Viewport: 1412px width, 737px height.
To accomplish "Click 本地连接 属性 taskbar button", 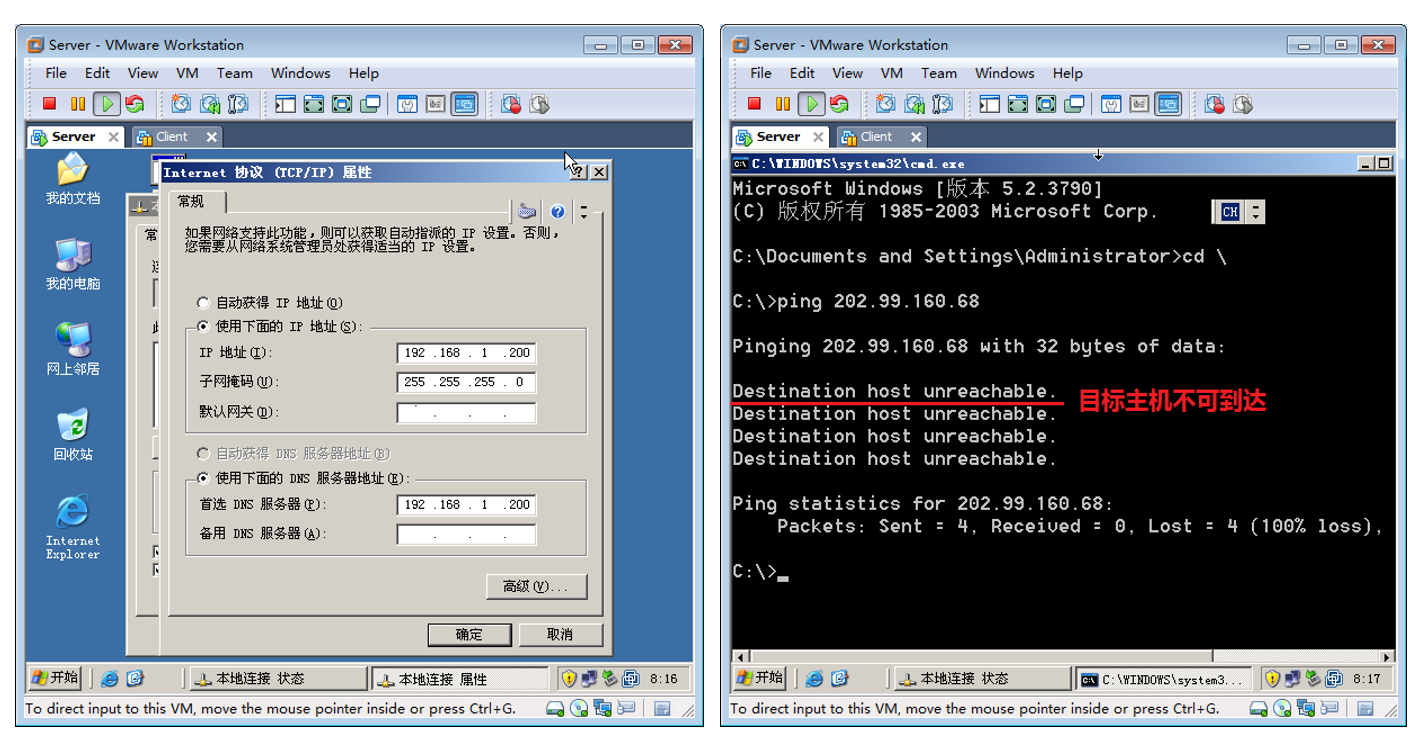I will 459,679.
